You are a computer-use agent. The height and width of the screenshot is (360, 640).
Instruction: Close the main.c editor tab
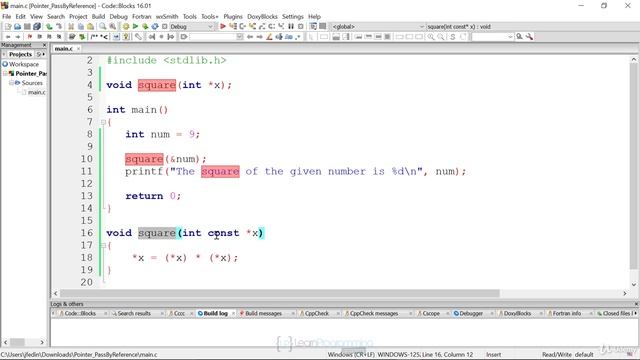(x=78, y=49)
